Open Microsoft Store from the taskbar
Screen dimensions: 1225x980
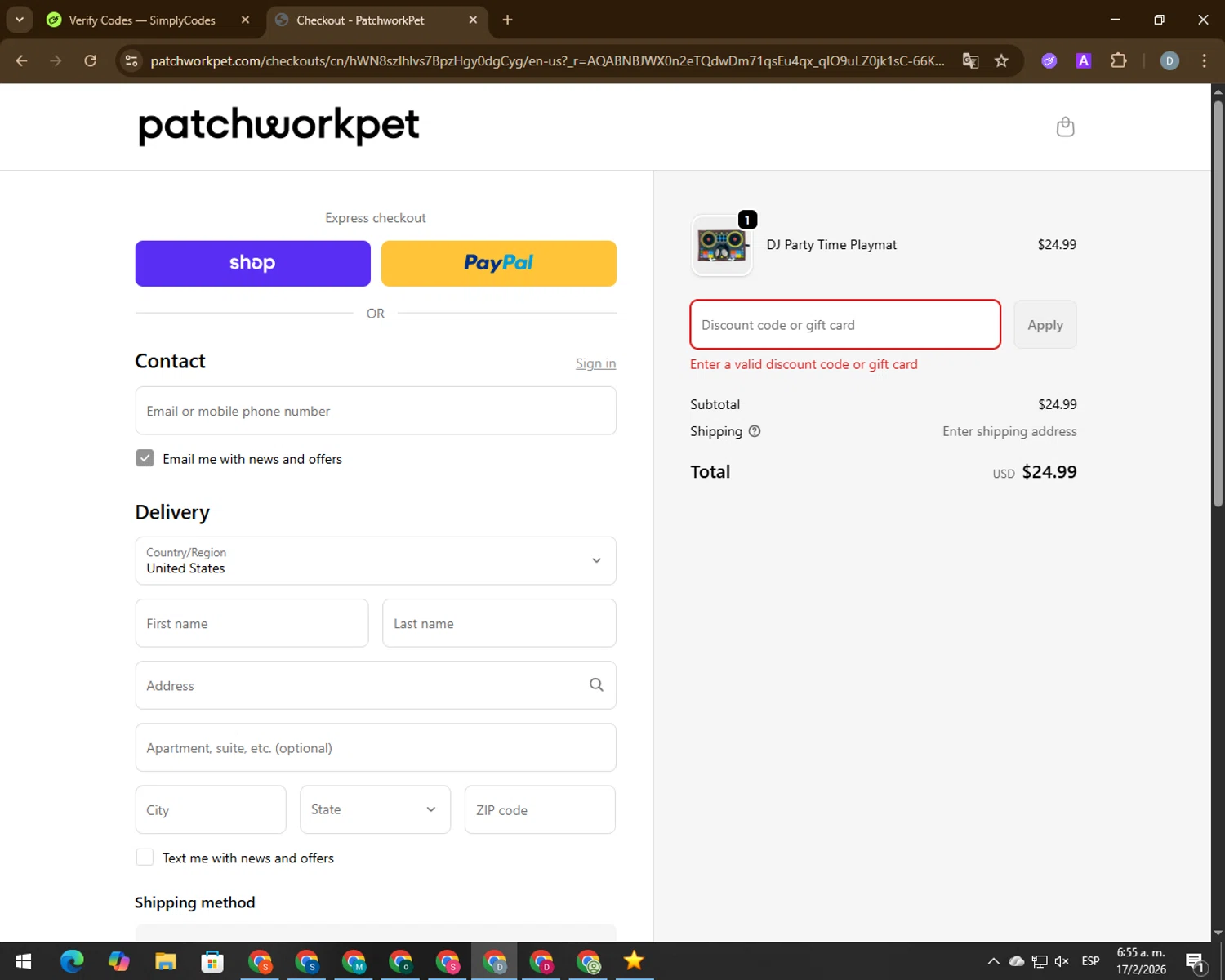click(x=212, y=961)
